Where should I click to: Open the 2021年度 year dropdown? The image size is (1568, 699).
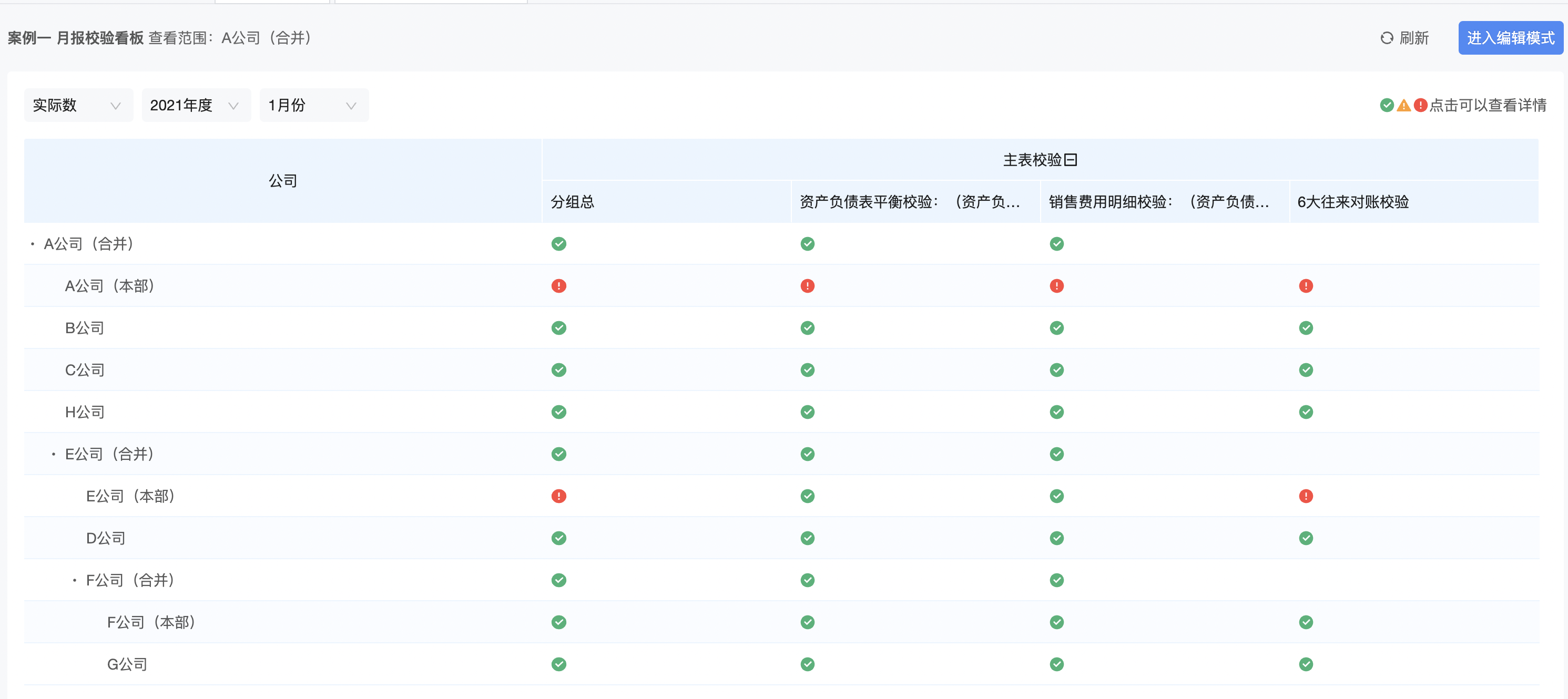(x=196, y=105)
